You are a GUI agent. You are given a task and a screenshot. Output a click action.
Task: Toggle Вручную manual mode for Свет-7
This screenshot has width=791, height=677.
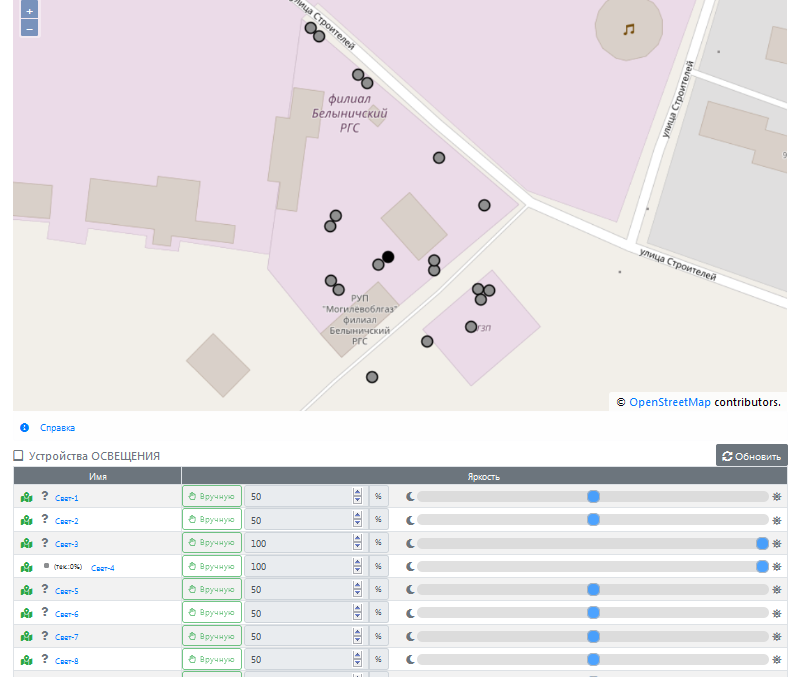click(x=212, y=636)
